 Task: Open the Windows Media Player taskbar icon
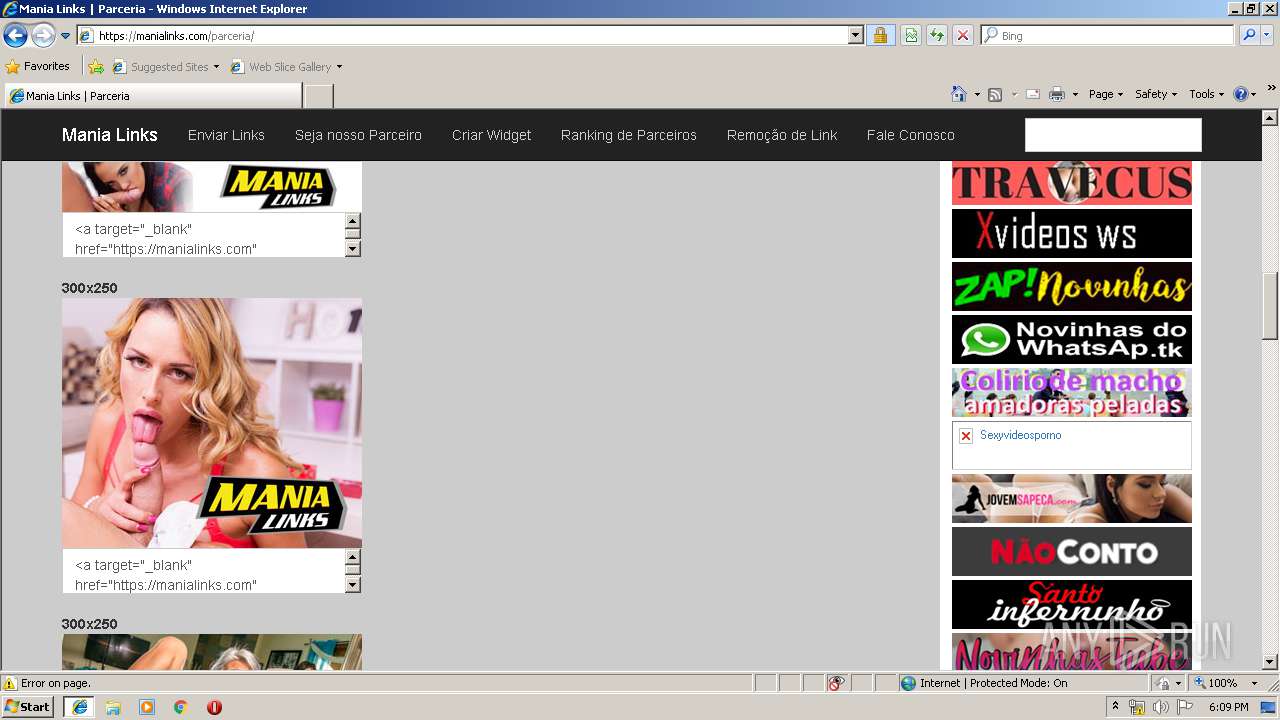147,707
